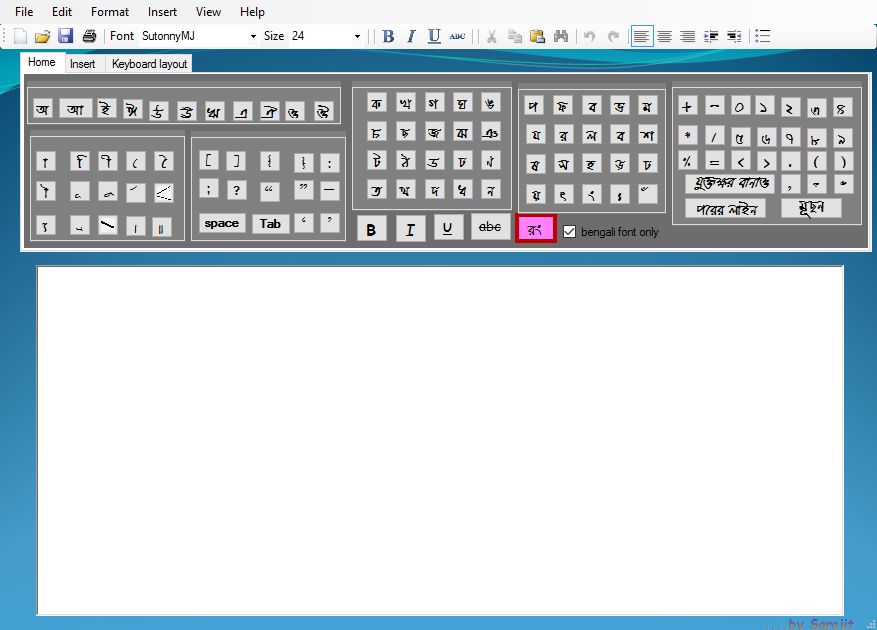
Task: Open the Insert menu in menu bar
Action: click(x=162, y=12)
